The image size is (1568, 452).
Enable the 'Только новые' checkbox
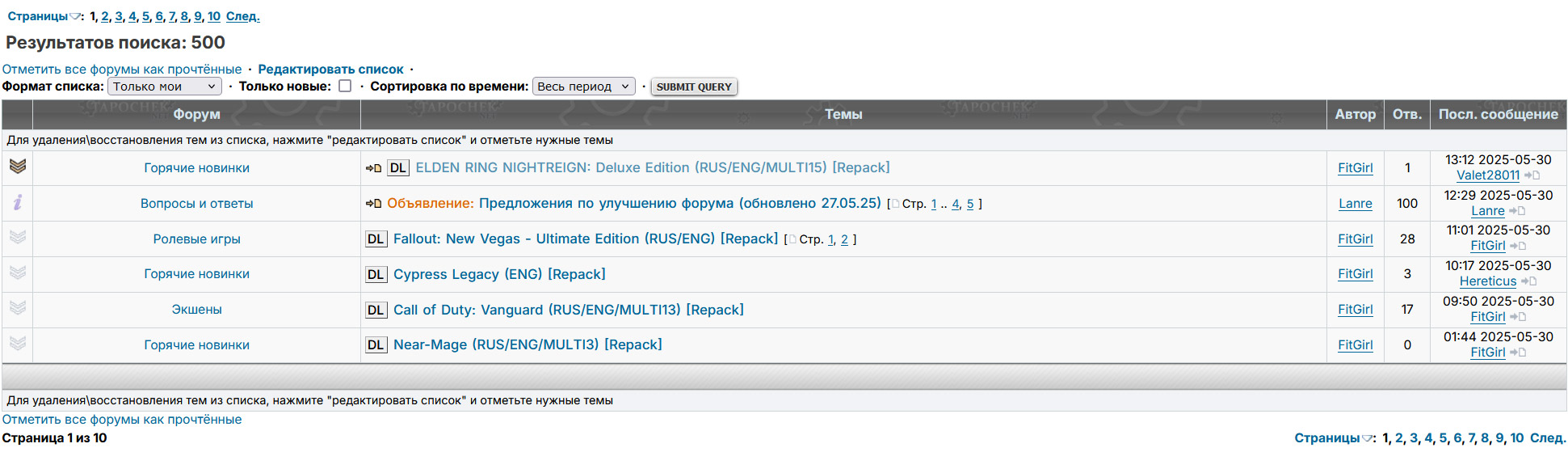tap(345, 87)
